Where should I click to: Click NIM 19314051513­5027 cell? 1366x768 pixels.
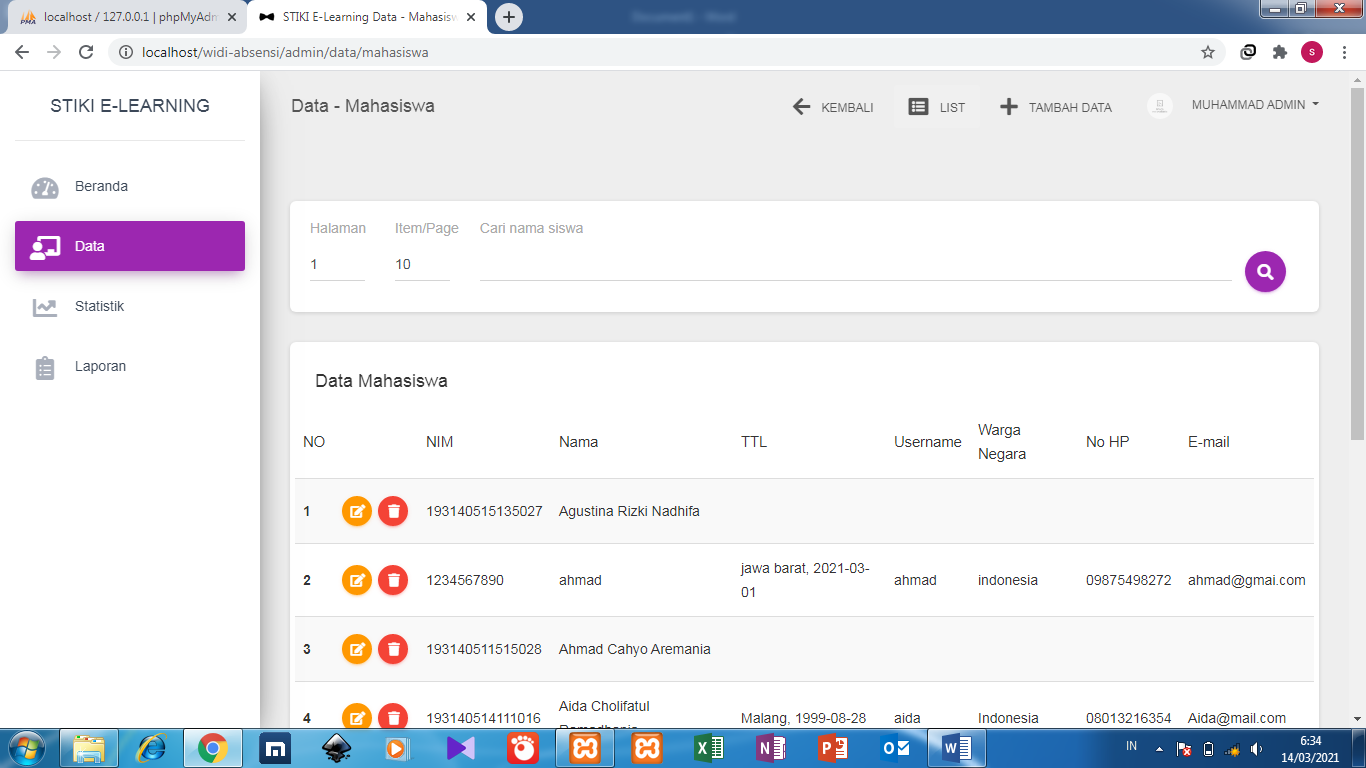484,511
